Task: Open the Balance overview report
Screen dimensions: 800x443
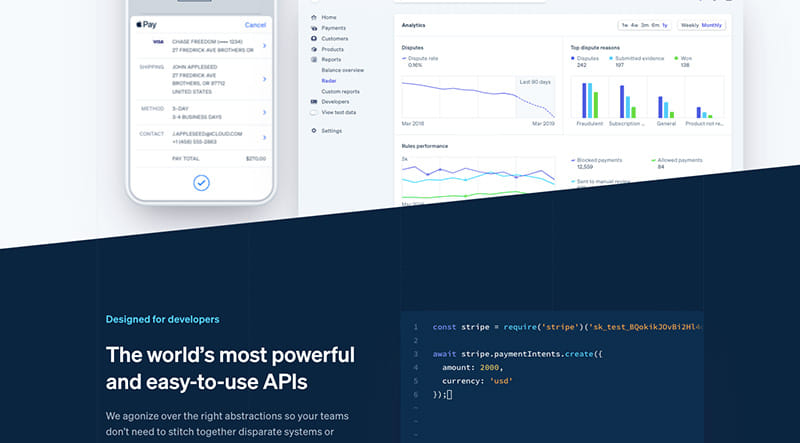Action: (x=342, y=70)
